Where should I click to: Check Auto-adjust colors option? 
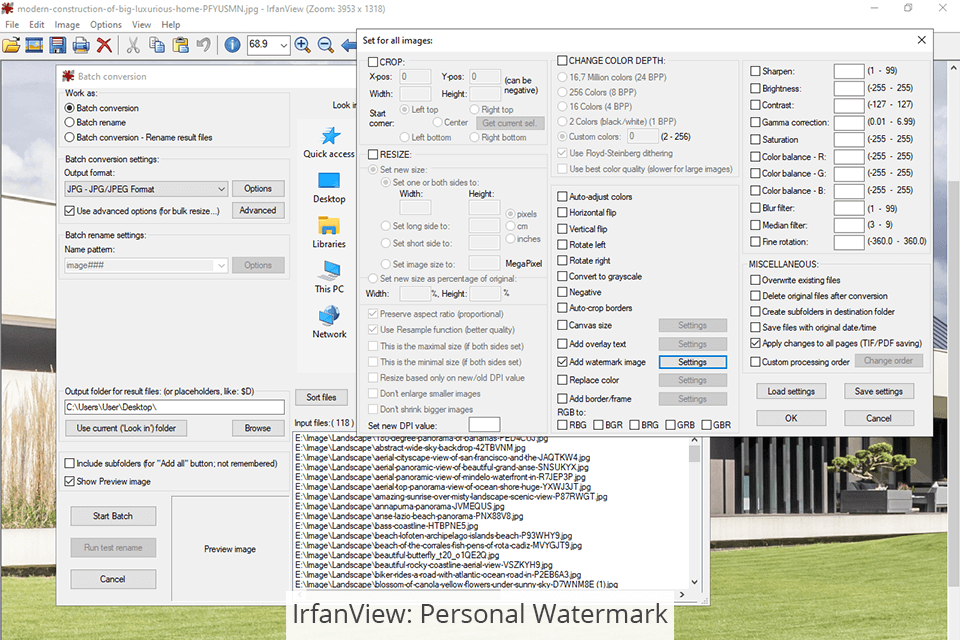point(562,197)
